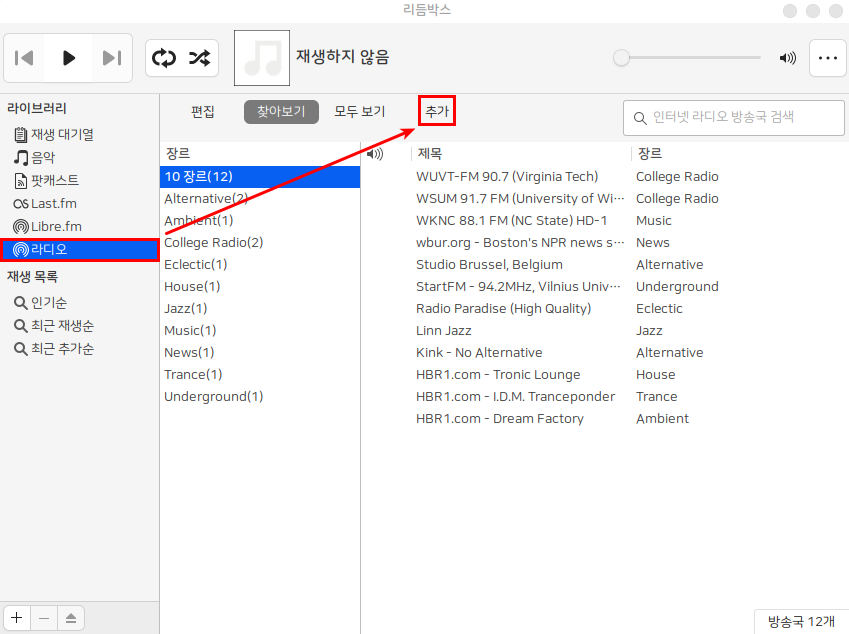Mute using the volume speaker icon

[x=788, y=58]
